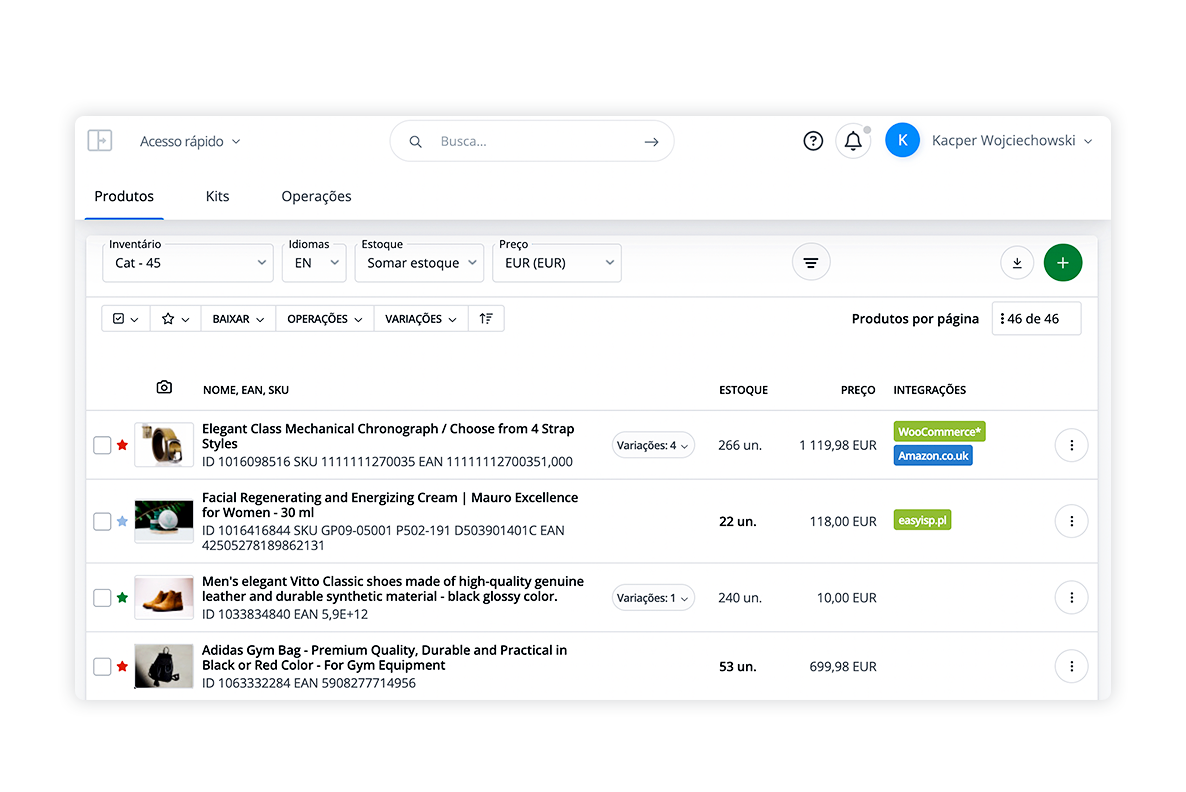The height and width of the screenshot is (792, 1186).
Task: Toggle red star on Elegant Class Chronograph
Action: pyautogui.click(x=123, y=445)
